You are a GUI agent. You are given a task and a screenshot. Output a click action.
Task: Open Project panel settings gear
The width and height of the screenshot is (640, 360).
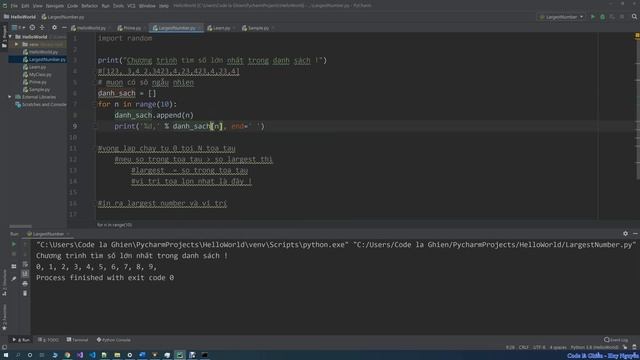click(x=54, y=28)
